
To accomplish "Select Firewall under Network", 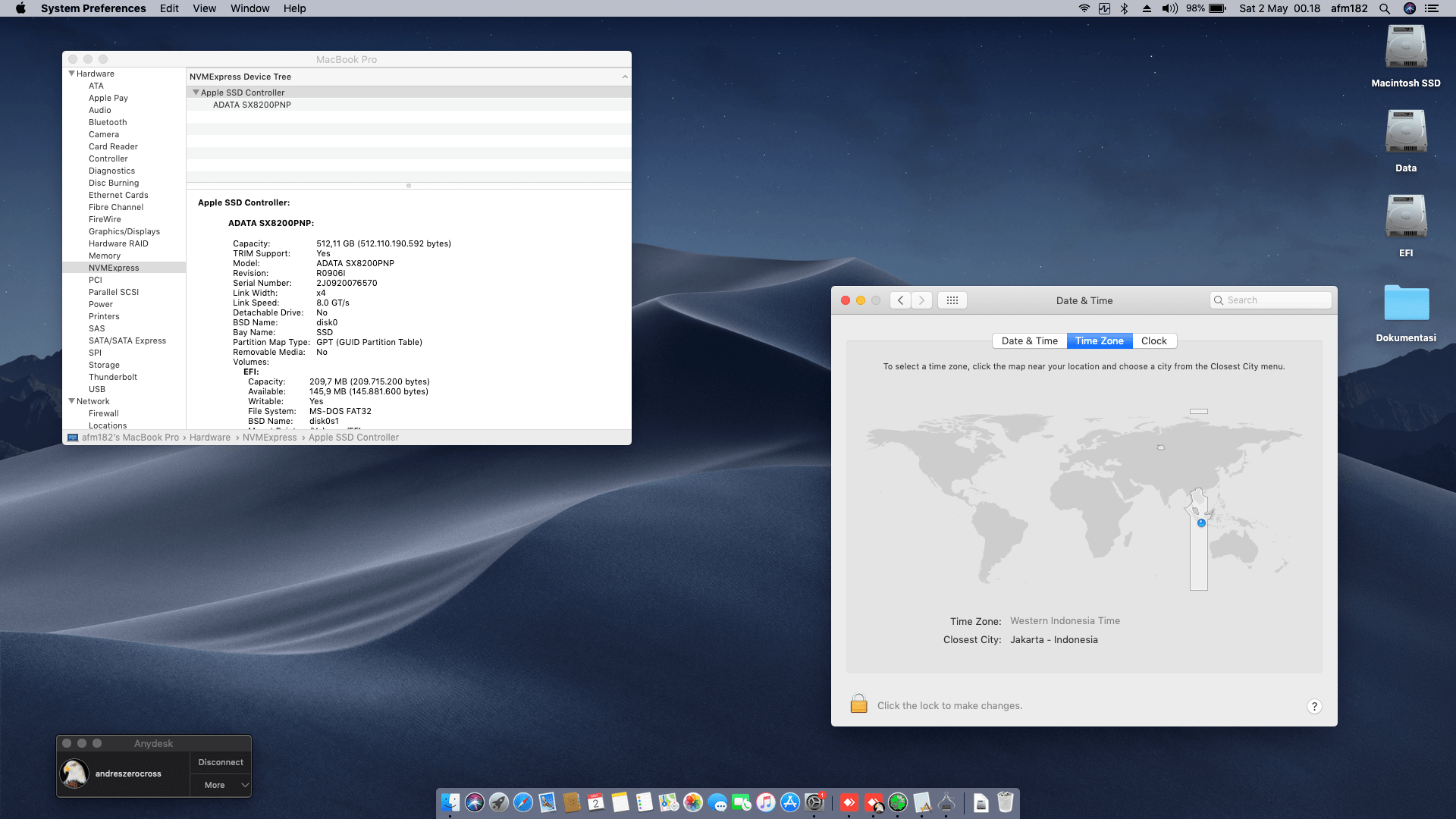I will pyautogui.click(x=104, y=413).
